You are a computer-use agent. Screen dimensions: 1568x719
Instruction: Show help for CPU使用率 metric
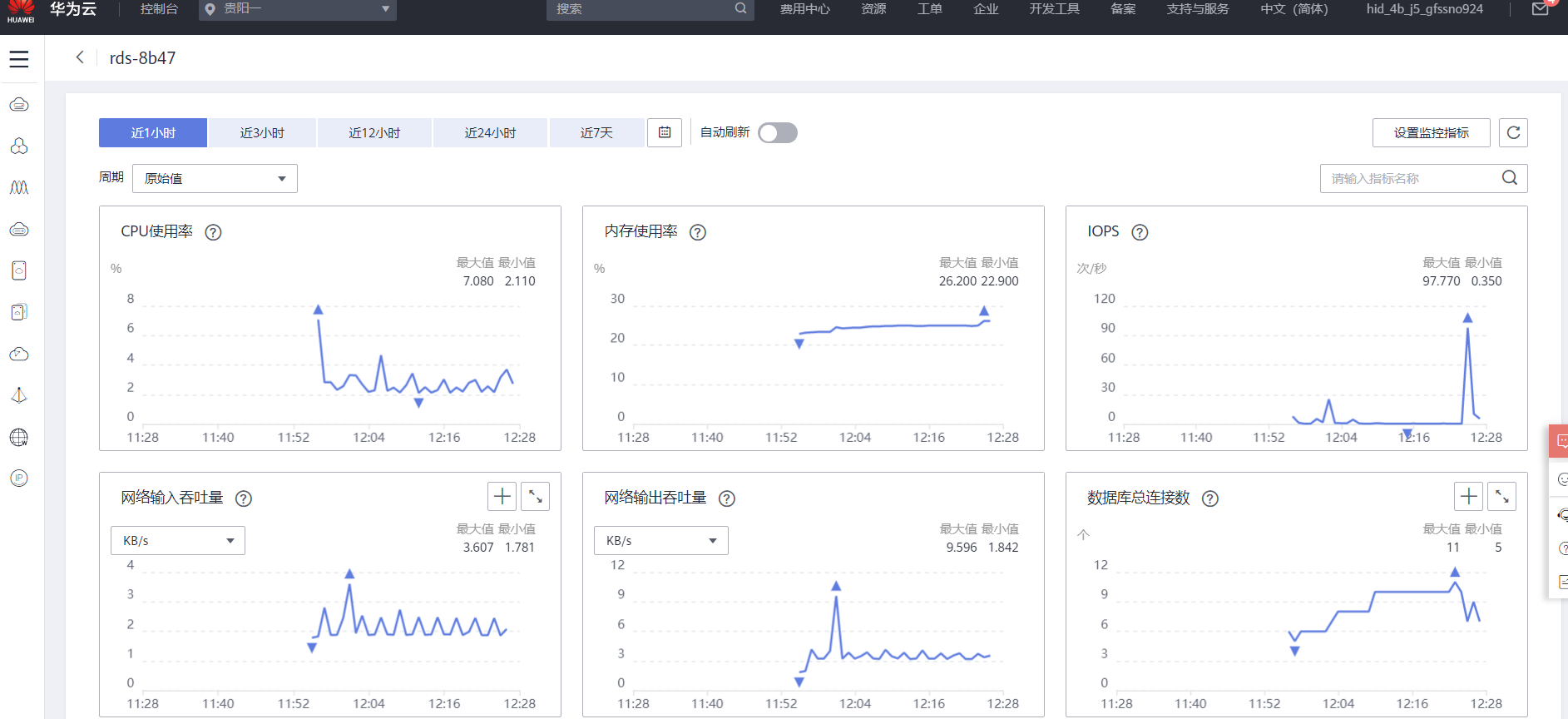[x=214, y=232]
